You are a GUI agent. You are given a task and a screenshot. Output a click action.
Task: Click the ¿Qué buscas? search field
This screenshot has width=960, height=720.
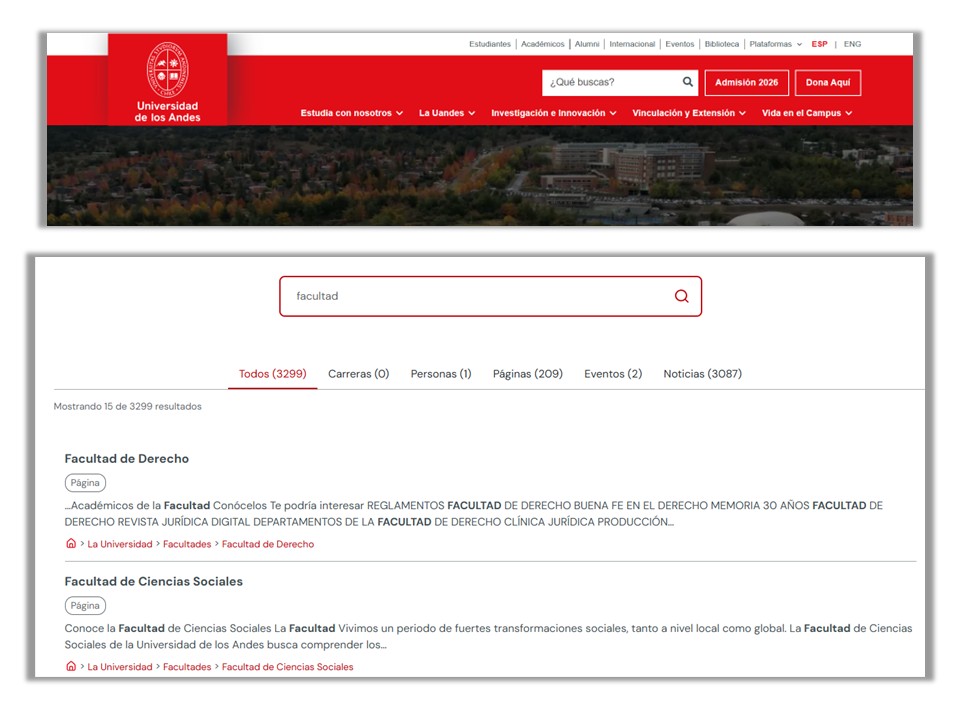pos(610,82)
